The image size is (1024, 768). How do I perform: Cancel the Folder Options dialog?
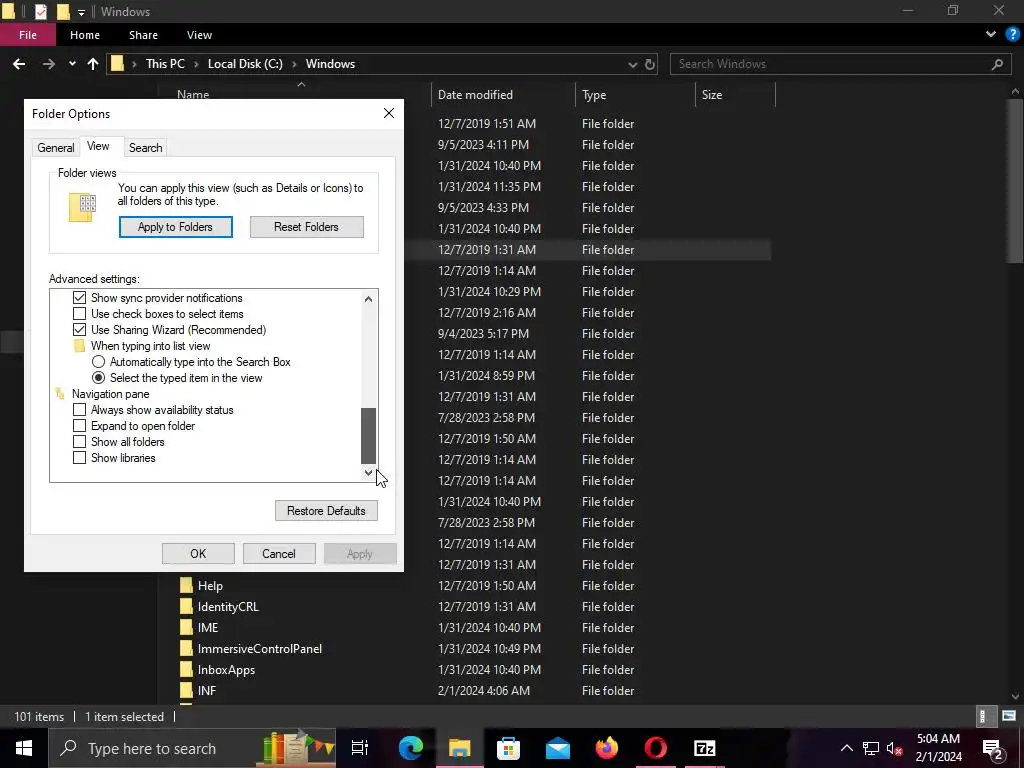click(x=279, y=554)
